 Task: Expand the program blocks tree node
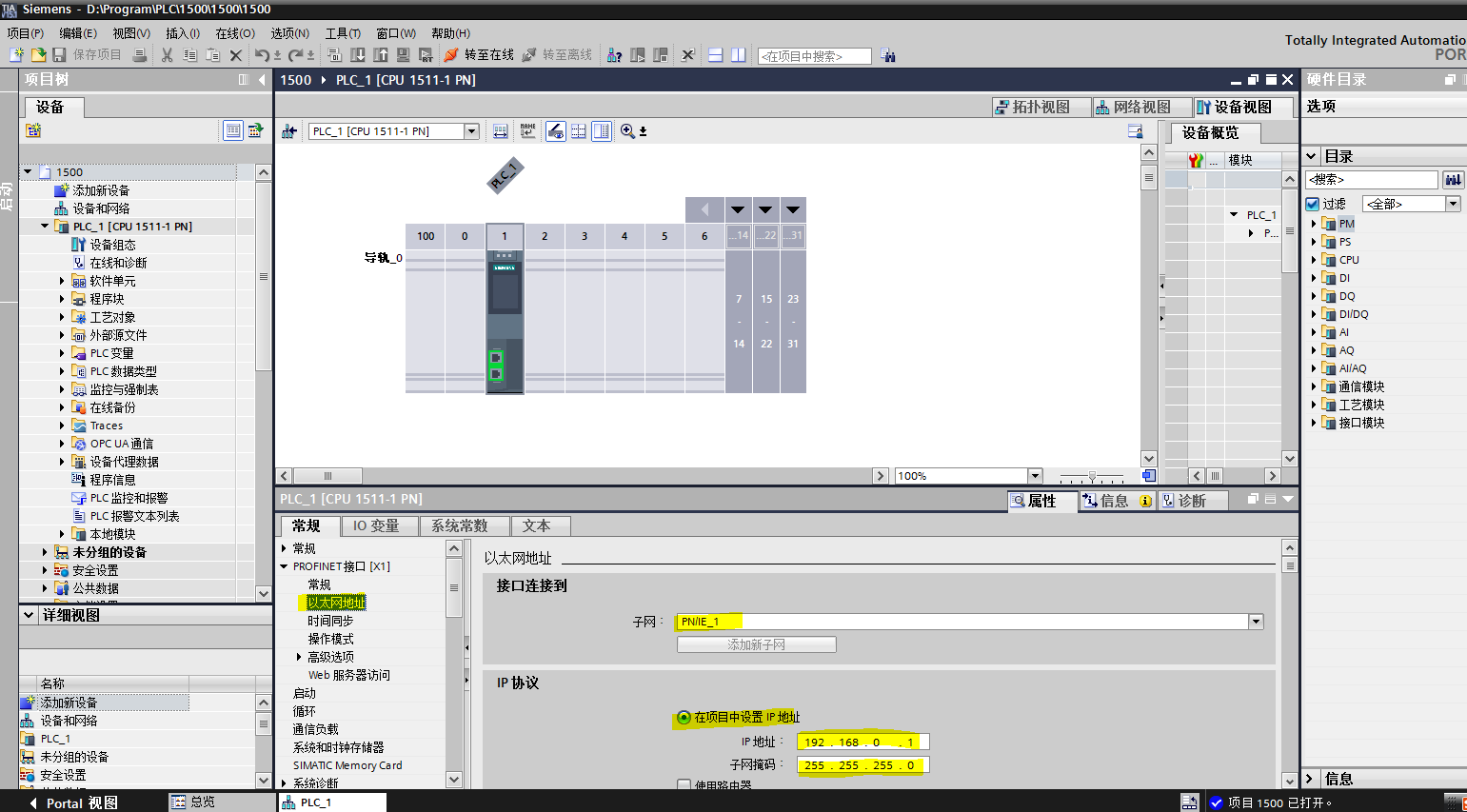point(62,299)
